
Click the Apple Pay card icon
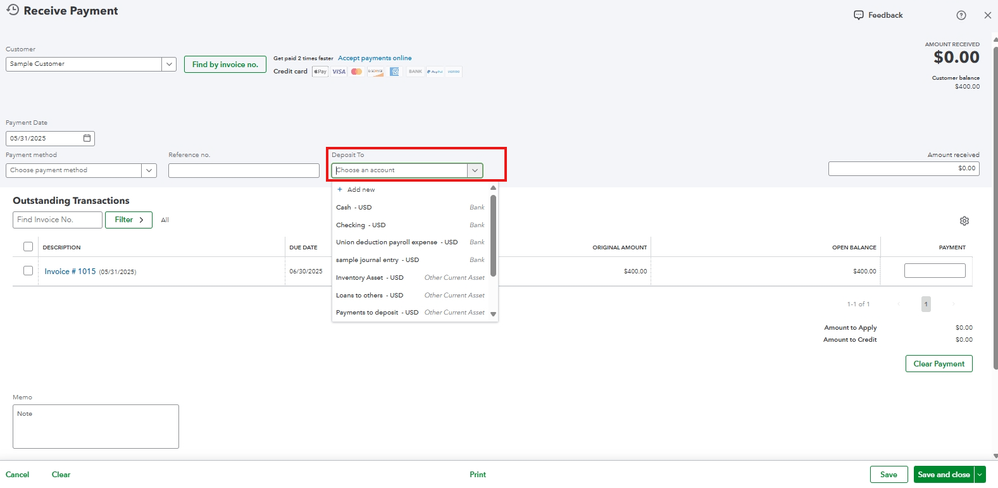point(320,72)
